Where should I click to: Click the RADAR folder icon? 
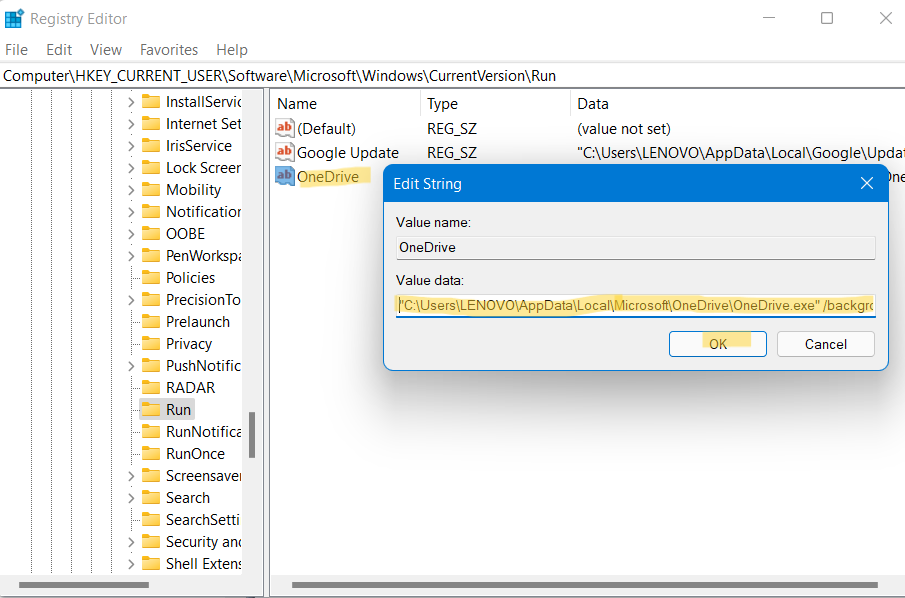pos(151,387)
